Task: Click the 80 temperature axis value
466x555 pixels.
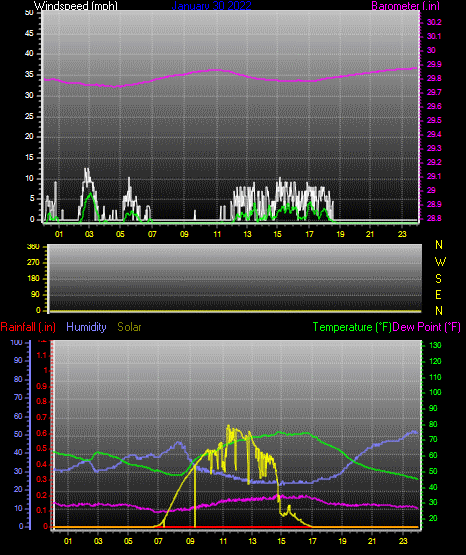Action: (x=433, y=424)
